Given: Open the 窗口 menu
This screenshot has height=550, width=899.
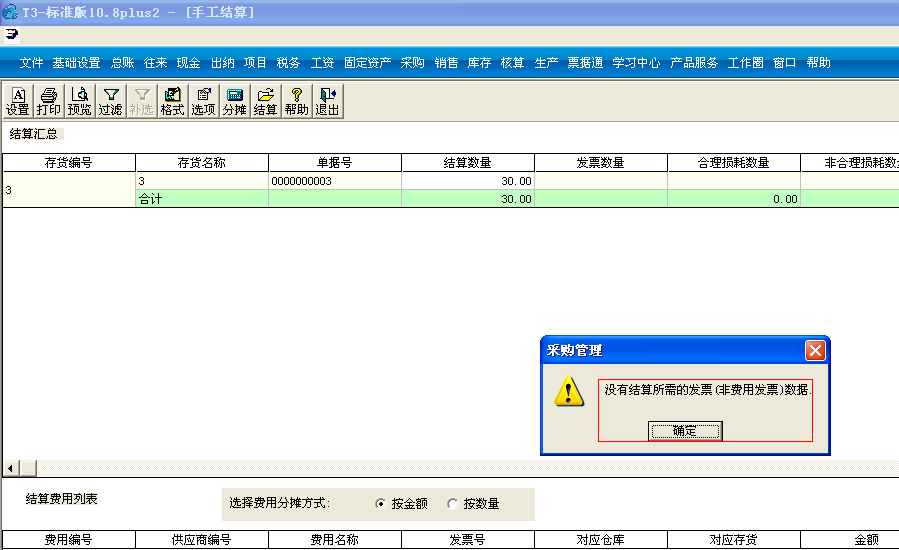Looking at the screenshot, I should (784, 63).
